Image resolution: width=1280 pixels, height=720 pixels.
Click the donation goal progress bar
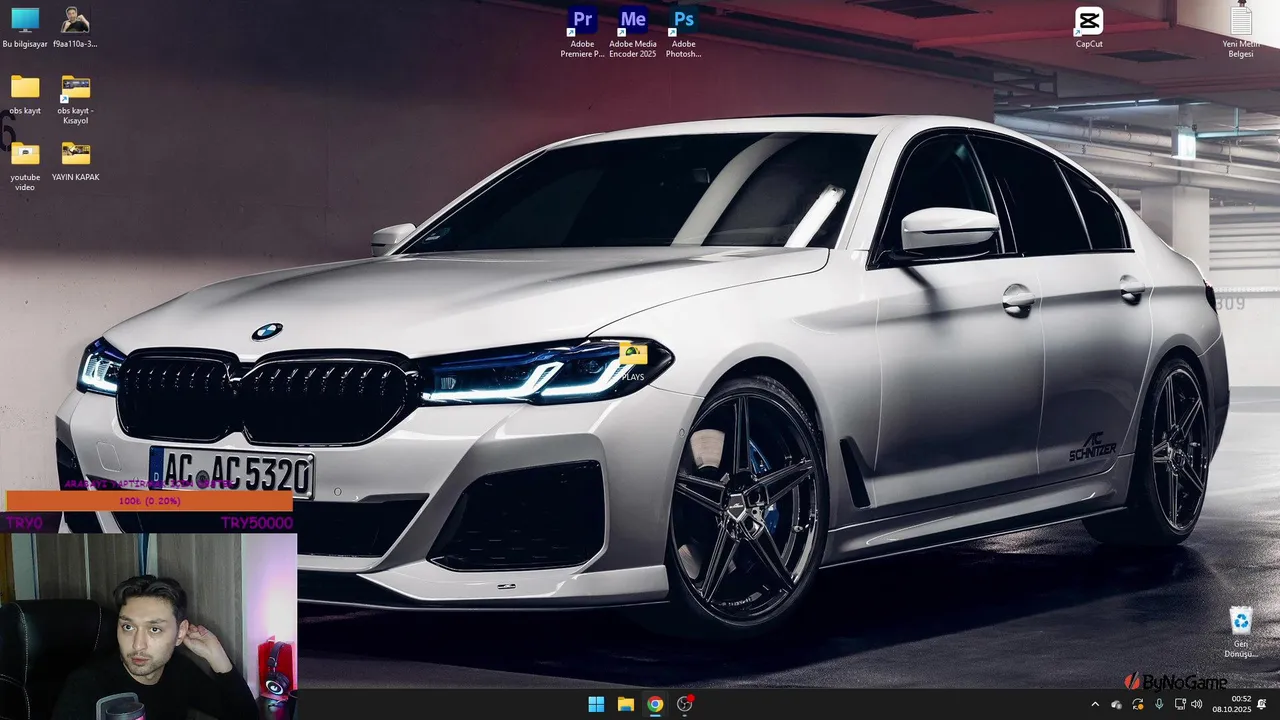coord(149,501)
